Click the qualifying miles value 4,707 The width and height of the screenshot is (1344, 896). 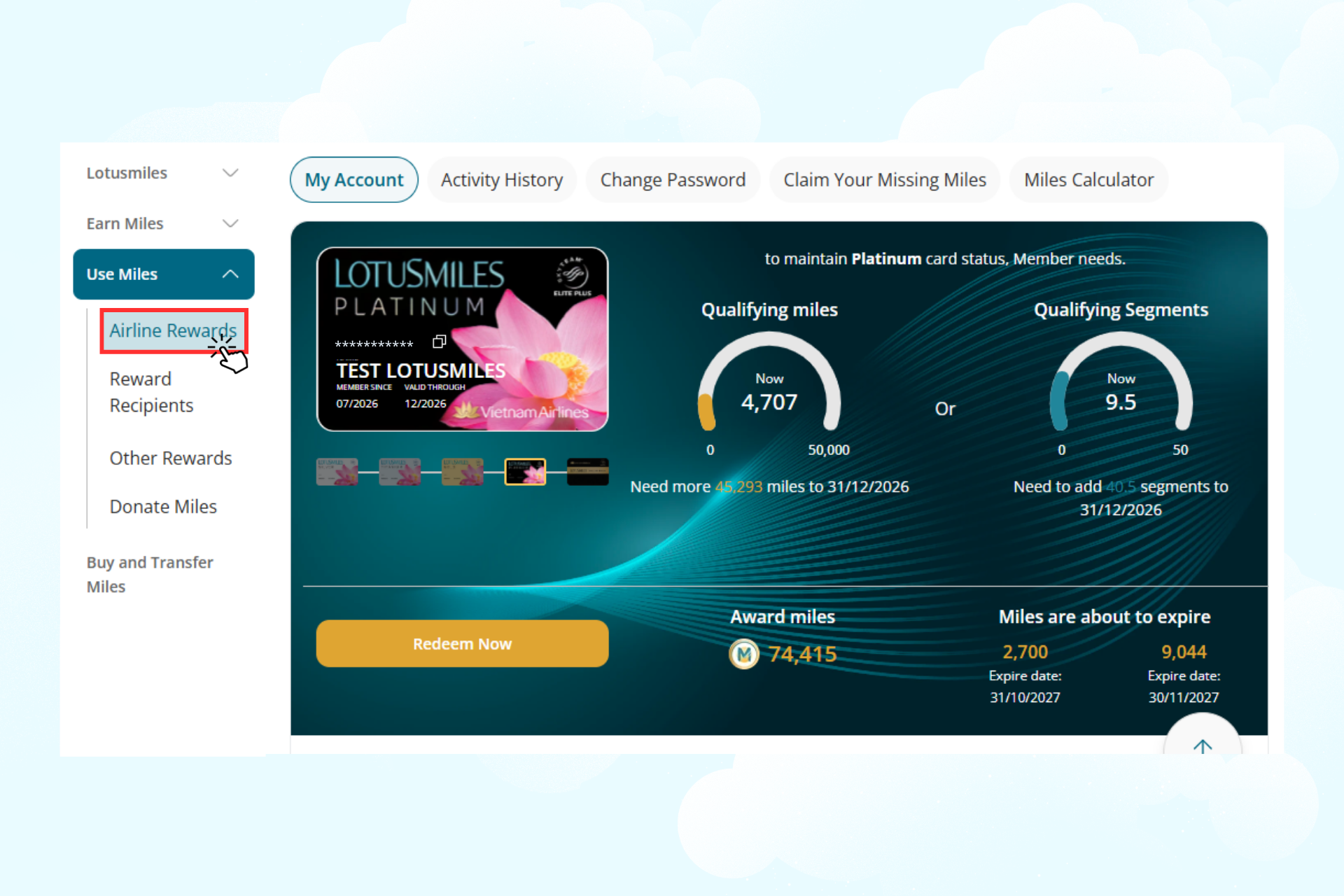(769, 402)
